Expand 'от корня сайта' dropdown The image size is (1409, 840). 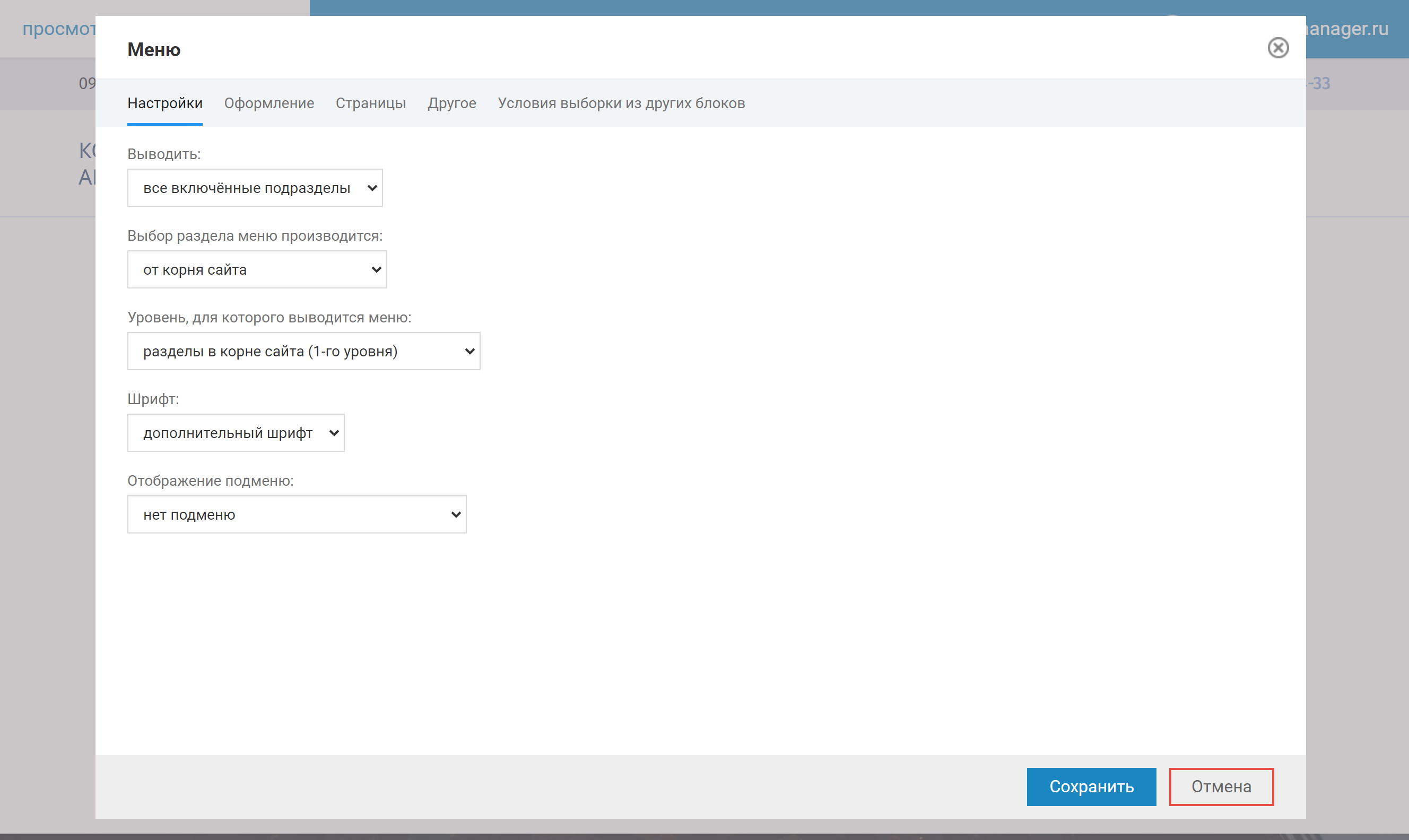(256, 269)
